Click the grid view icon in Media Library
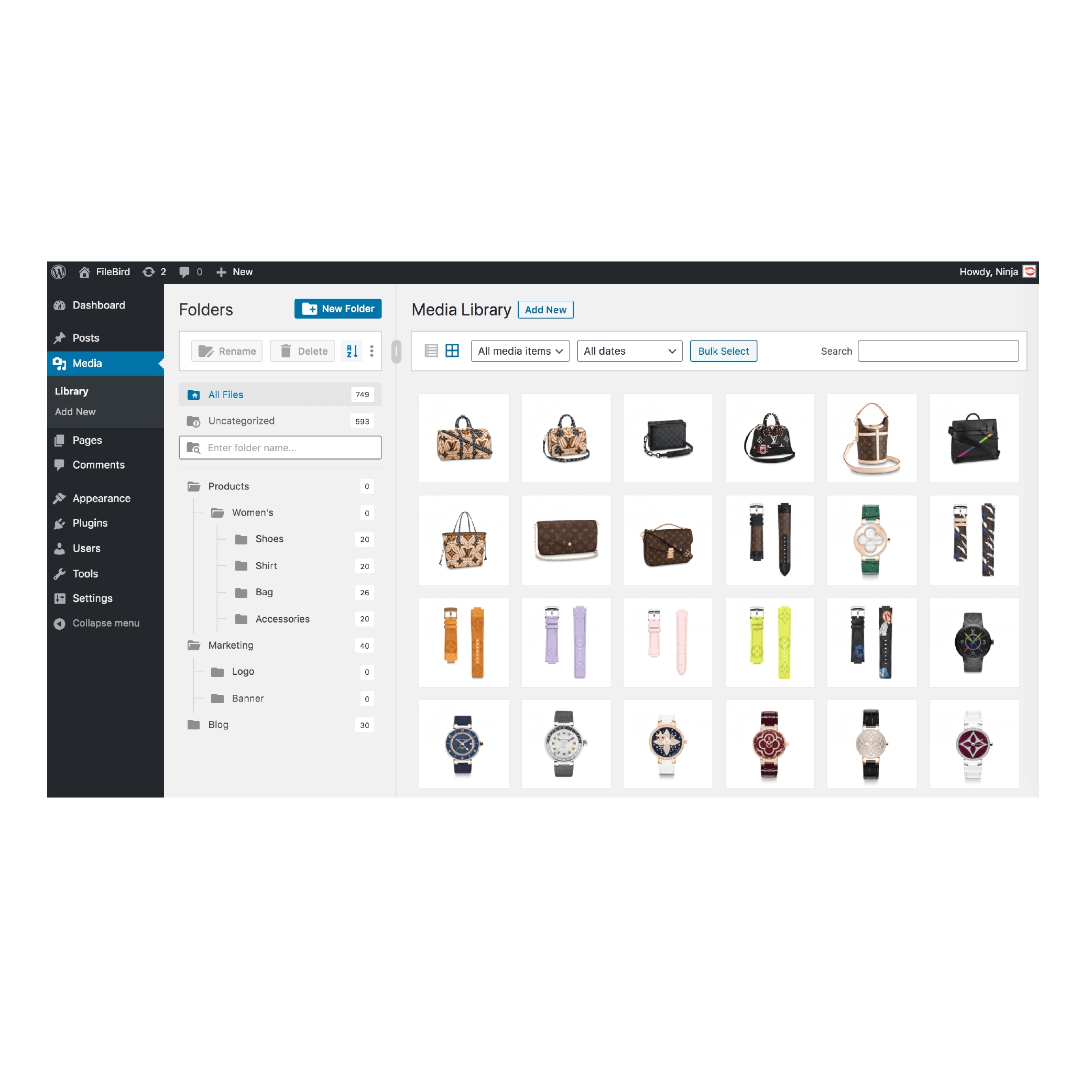 [451, 350]
